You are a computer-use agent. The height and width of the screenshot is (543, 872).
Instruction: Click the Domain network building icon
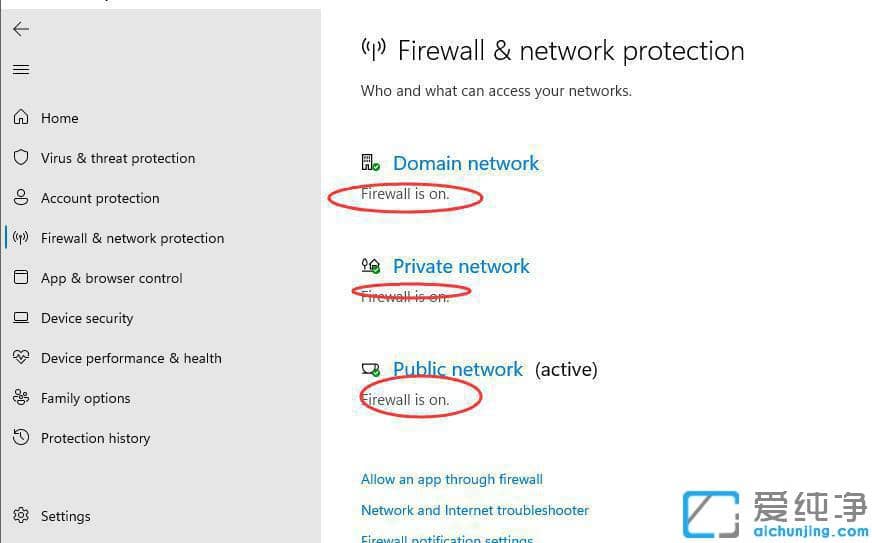click(370, 163)
